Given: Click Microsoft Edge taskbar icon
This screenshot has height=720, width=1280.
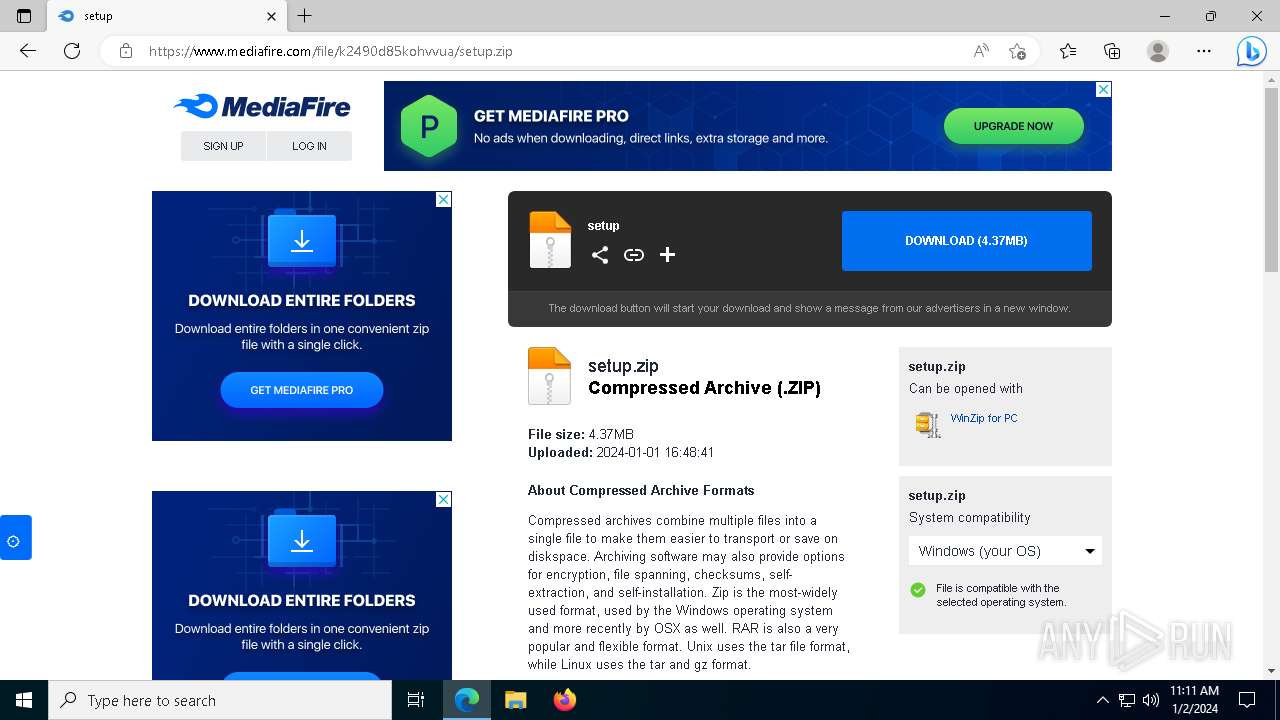Looking at the screenshot, I should (467, 700).
